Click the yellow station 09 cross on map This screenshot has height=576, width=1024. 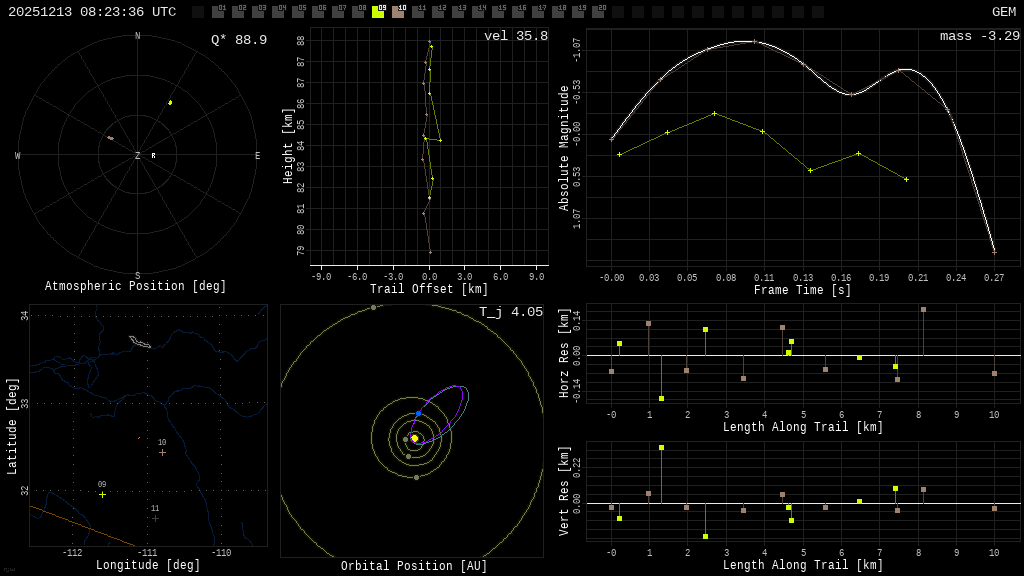102,494
